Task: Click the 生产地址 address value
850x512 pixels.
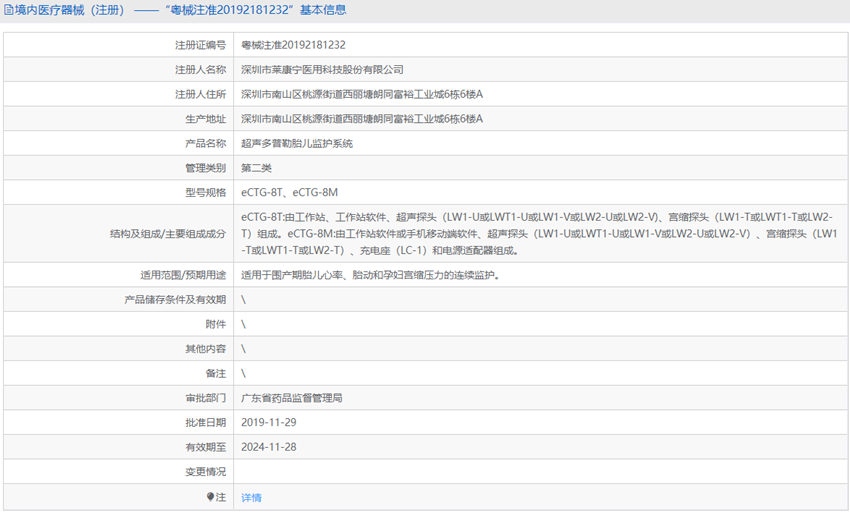Action: [x=362, y=119]
